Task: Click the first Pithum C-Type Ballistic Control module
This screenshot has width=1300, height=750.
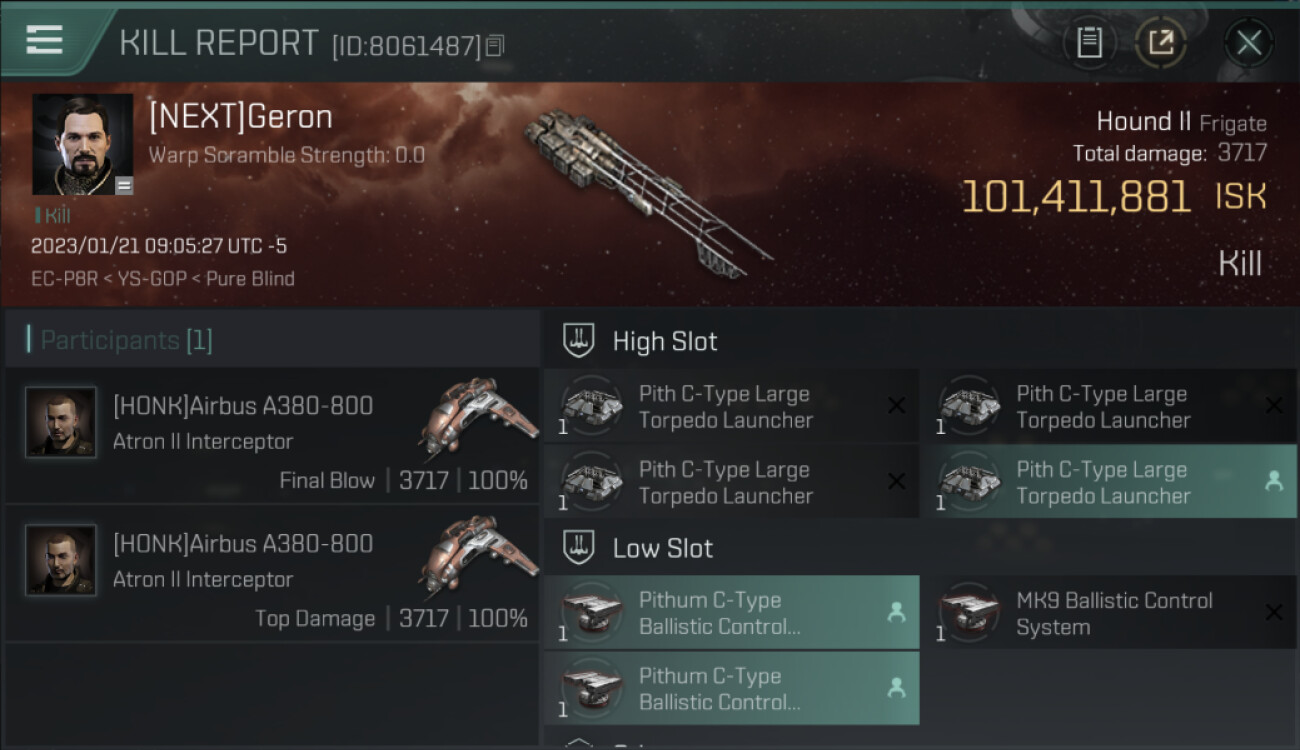Action: coord(731,613)
